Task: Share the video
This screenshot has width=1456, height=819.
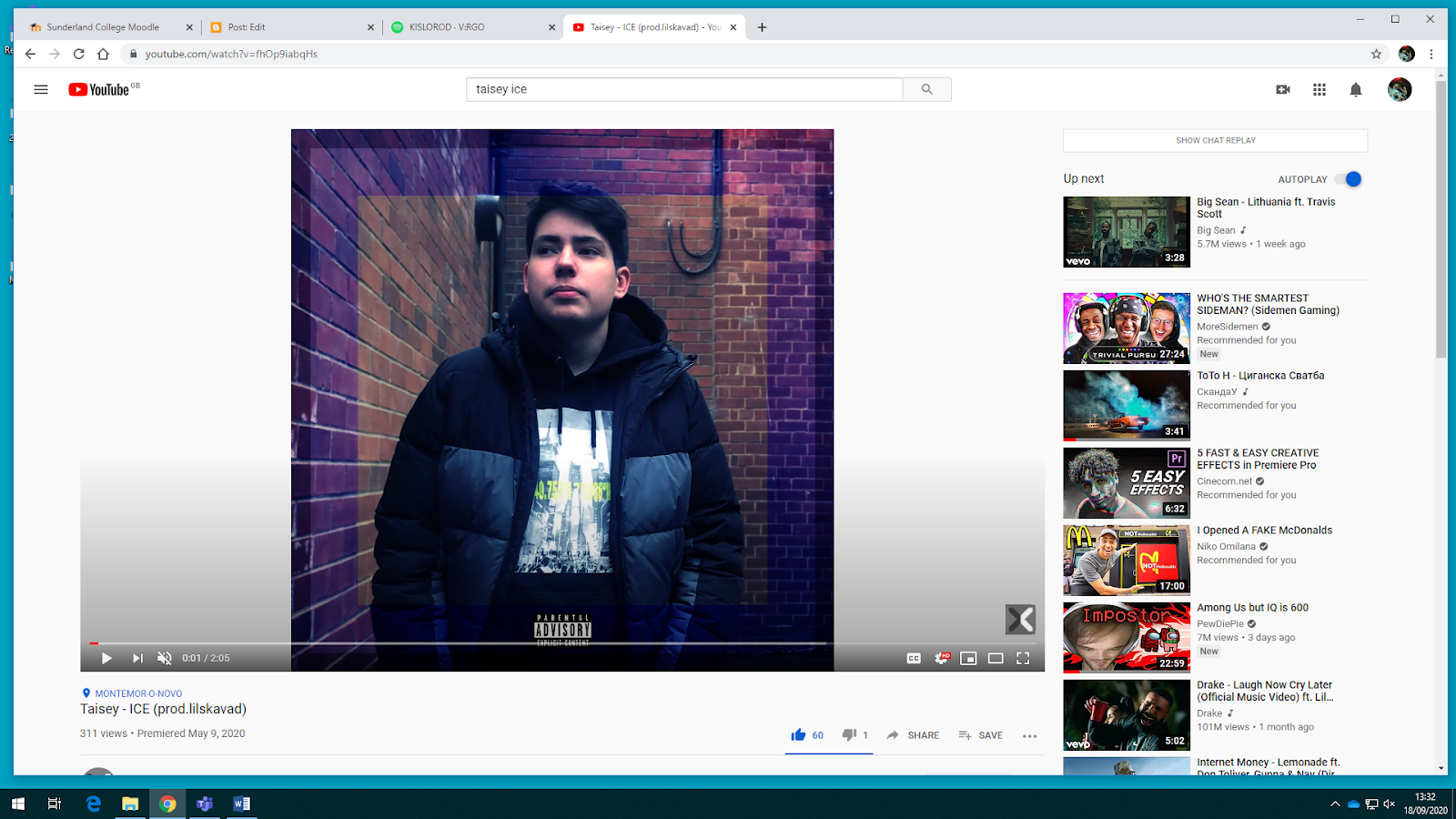Action: (913, 735)
